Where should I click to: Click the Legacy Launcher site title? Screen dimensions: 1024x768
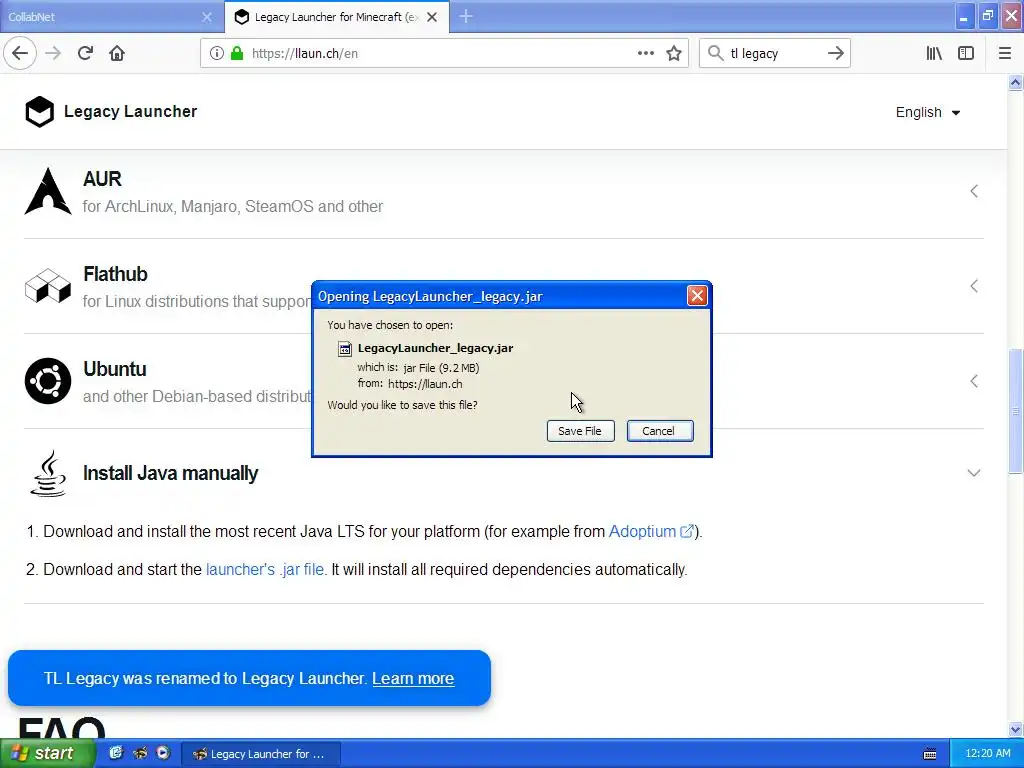click(131, 112)
